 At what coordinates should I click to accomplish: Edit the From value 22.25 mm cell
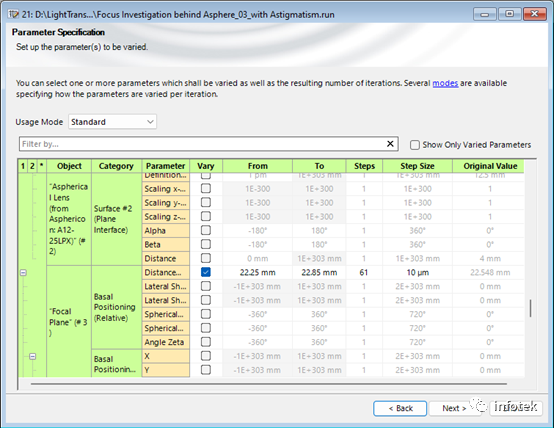258,272
